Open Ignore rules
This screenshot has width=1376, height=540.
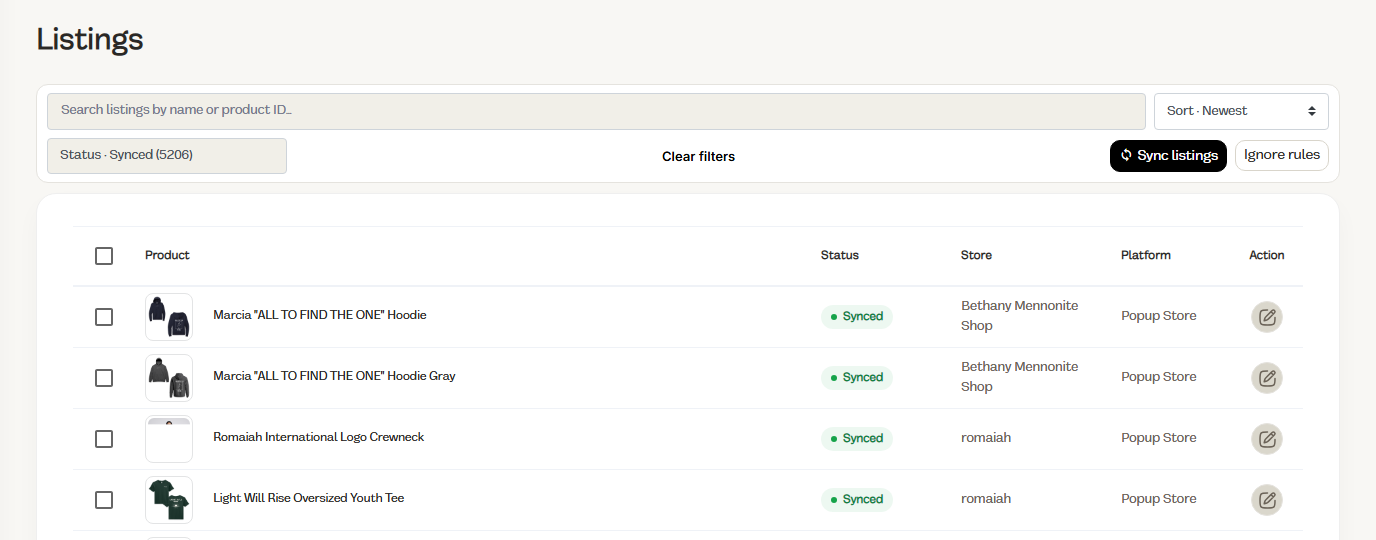tap(1282, 155)
